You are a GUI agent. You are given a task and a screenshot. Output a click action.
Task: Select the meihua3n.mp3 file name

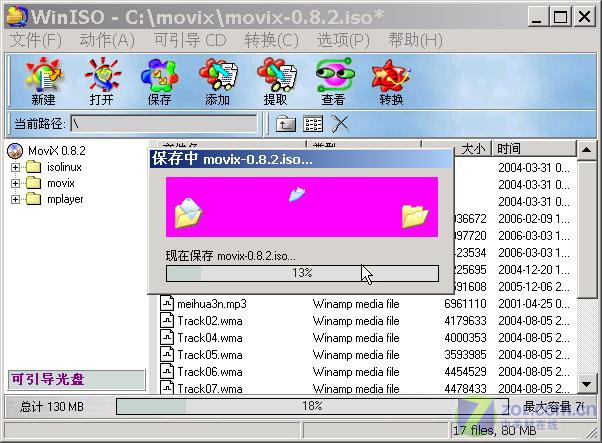pos(212,304)
